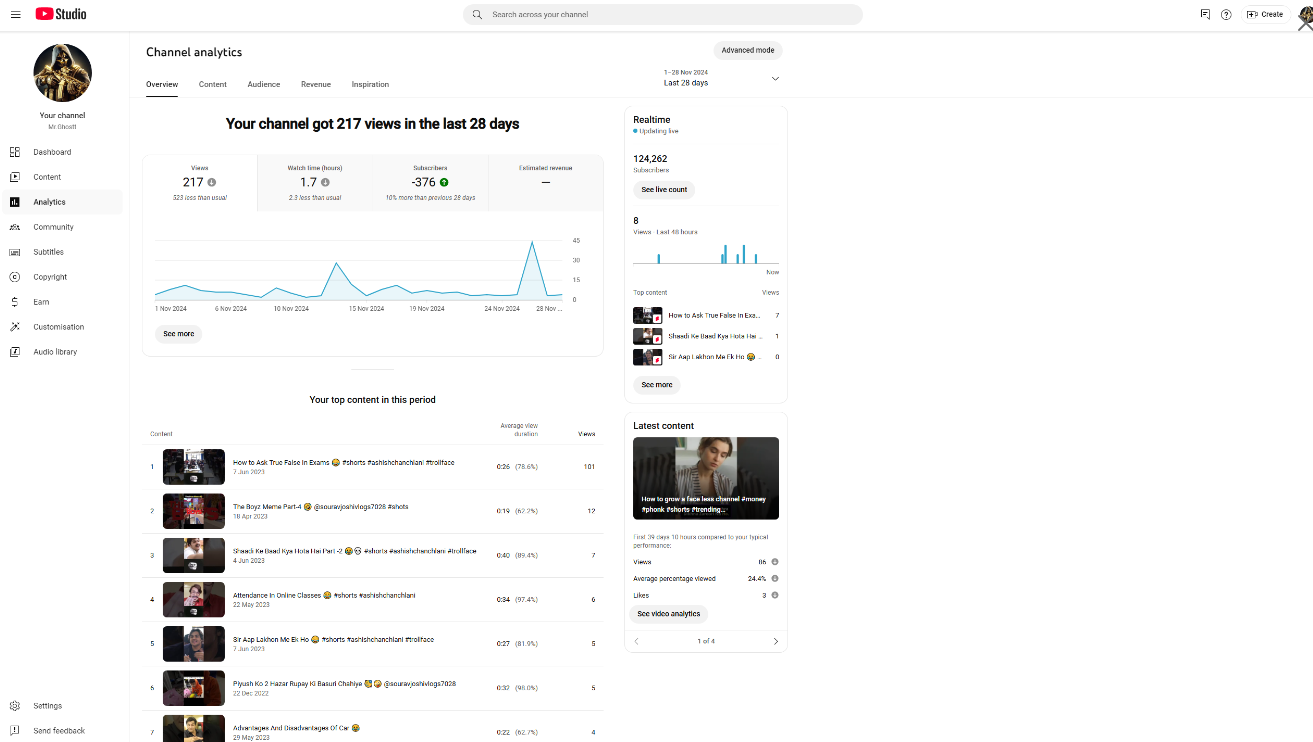This screenshot has width=1313, height=742.
Task: Go to next latest content card
Action: 775,641
